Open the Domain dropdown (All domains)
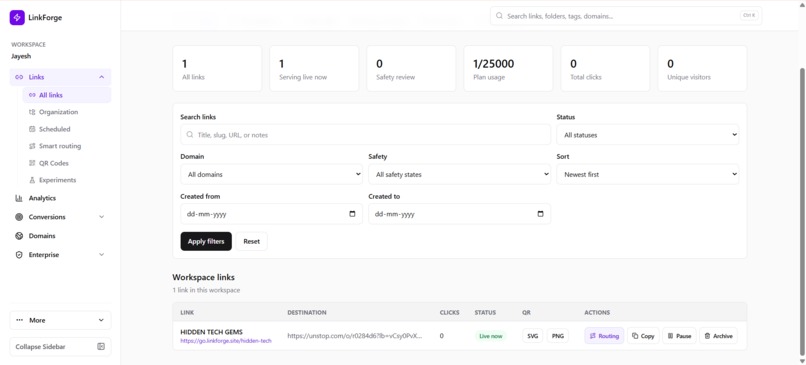 [x=271, y=174]
